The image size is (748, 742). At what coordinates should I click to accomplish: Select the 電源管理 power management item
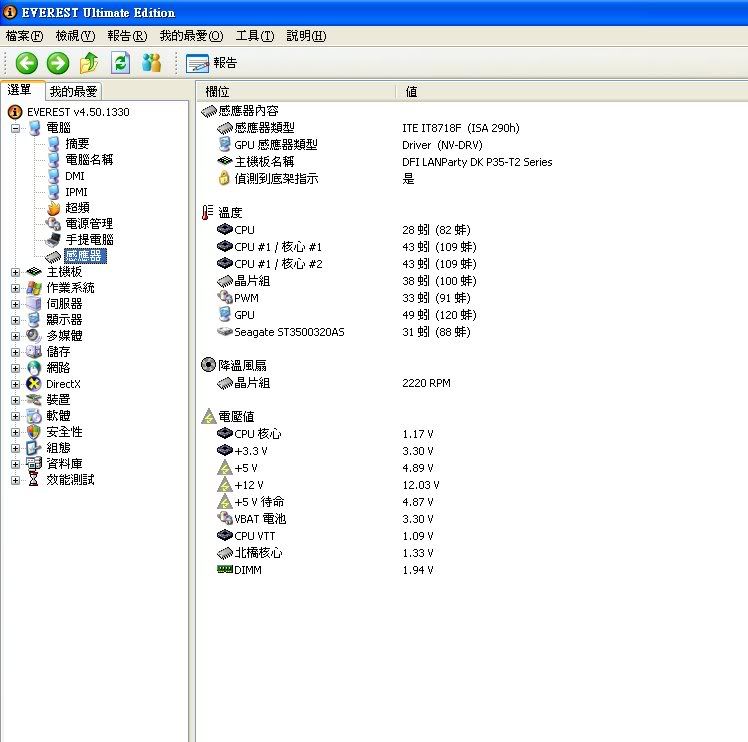[x=88, y=224]
